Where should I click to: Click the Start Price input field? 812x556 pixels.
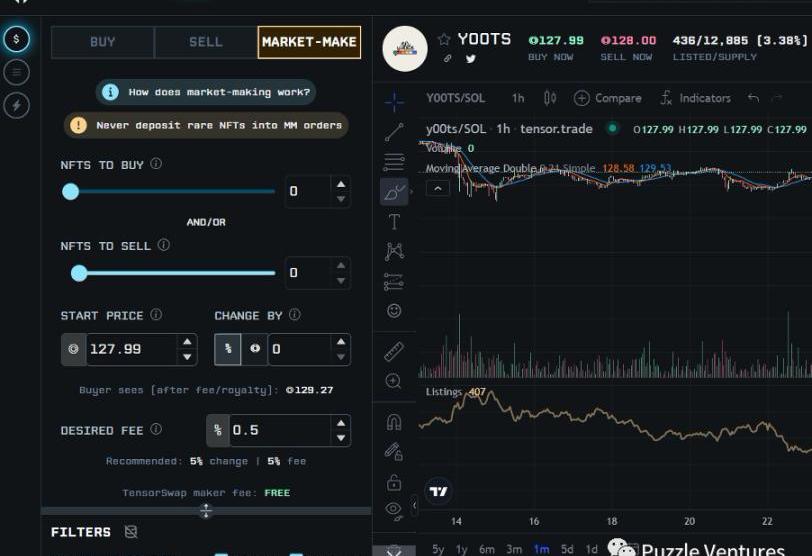tap(130, 349)
